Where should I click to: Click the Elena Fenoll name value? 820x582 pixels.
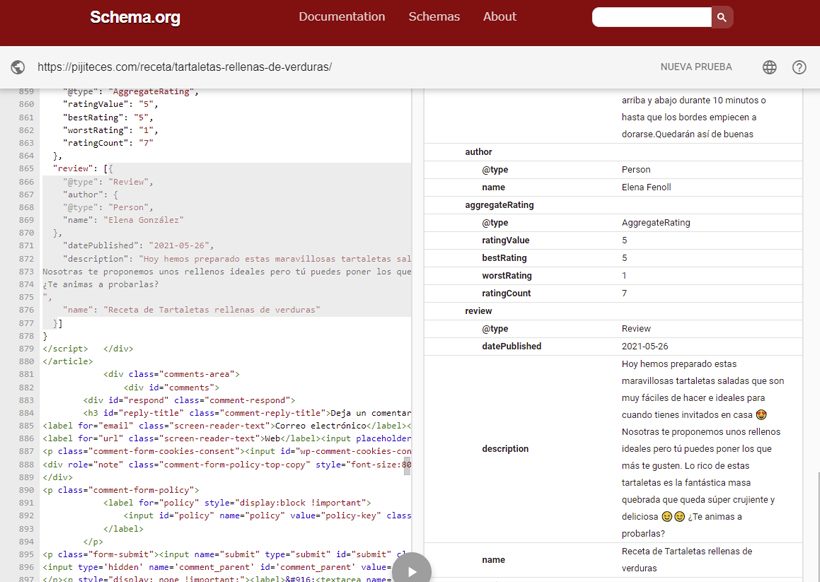point(646,187)
